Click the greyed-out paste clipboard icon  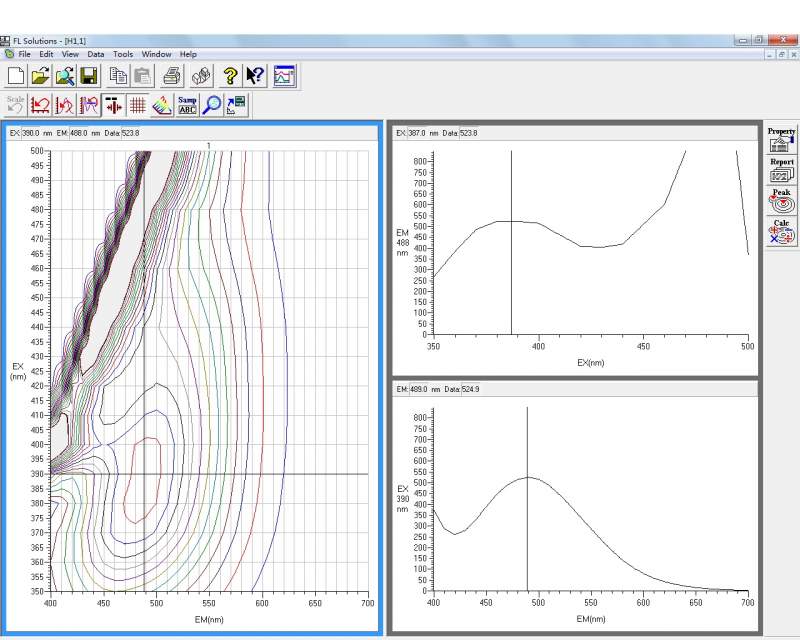(143, 76)
